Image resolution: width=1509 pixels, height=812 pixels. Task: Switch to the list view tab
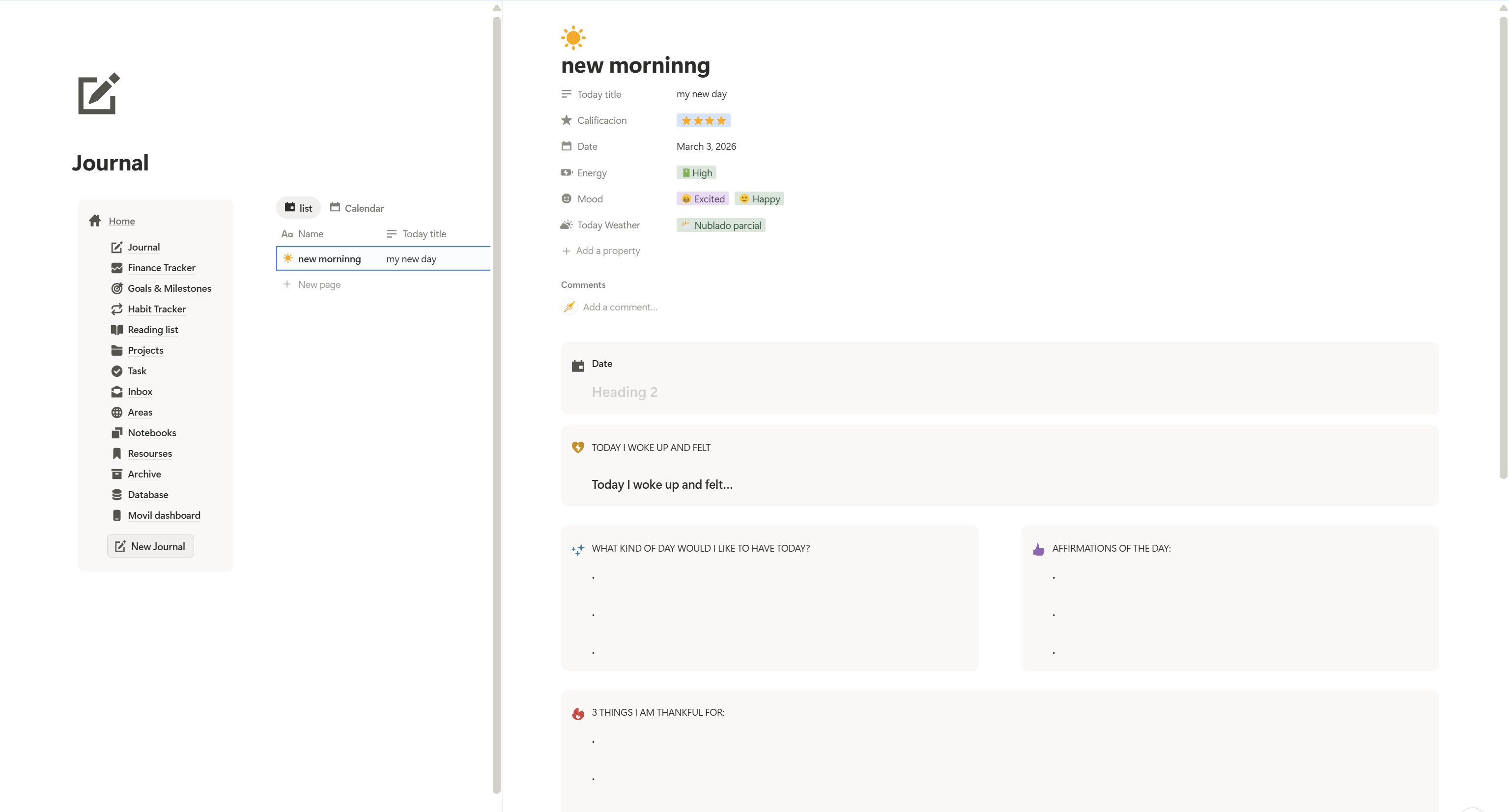(298, 208)
